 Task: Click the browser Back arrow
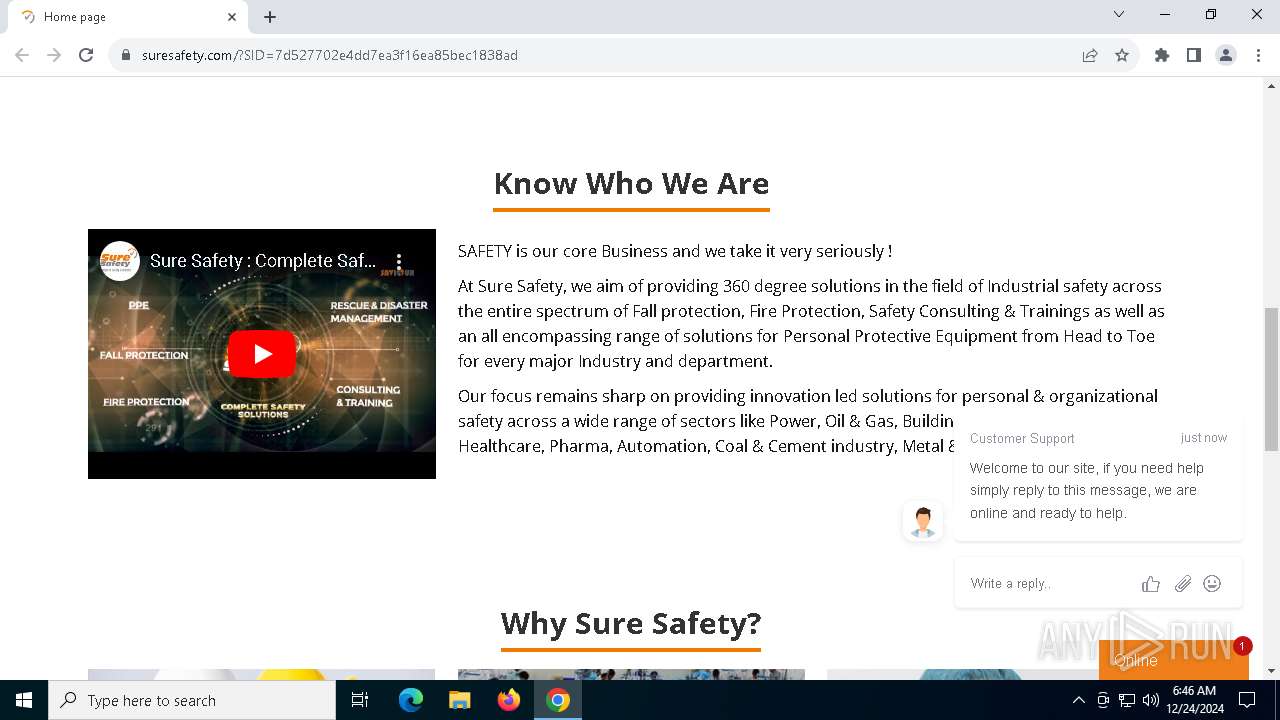22,55
